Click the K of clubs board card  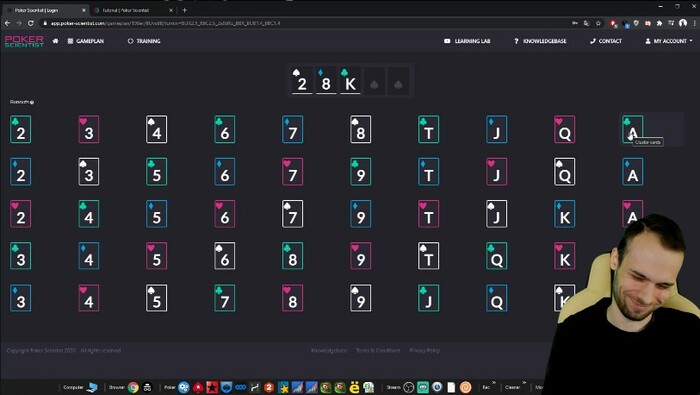coord(350,81)
